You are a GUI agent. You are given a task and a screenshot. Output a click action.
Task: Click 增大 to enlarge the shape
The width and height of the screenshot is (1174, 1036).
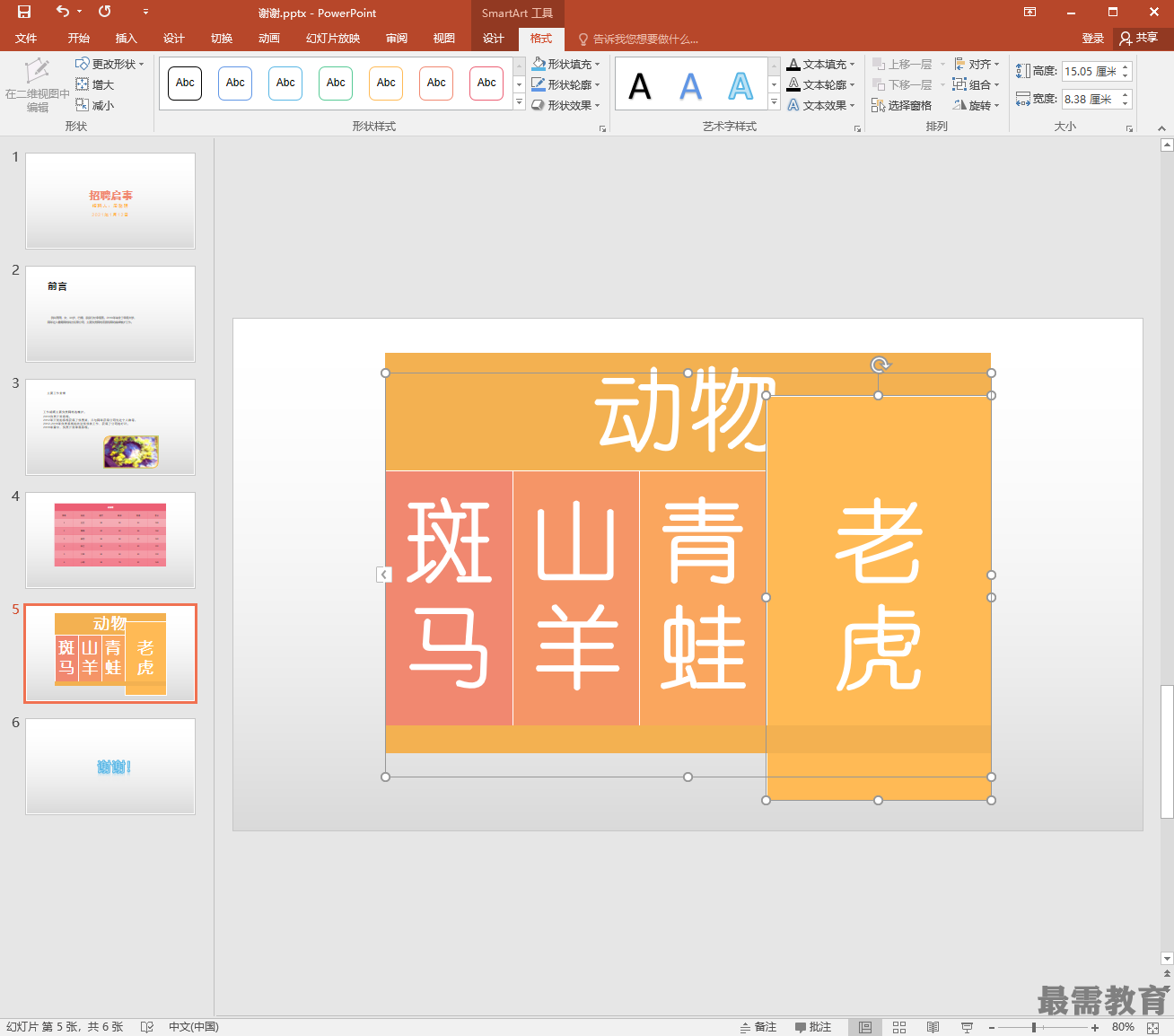[x=95, y=84]
